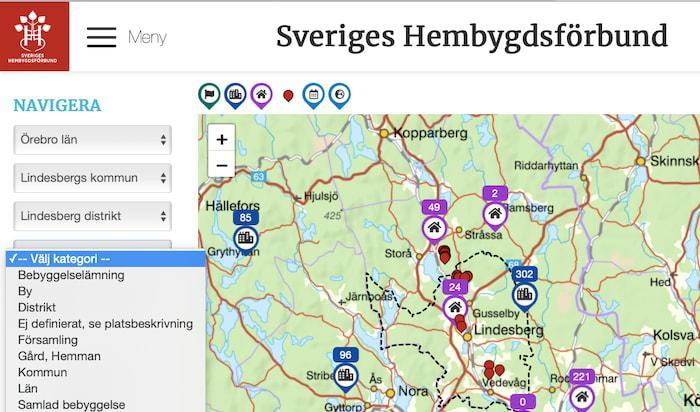Choose Församling category option

(x=106, y=340)
